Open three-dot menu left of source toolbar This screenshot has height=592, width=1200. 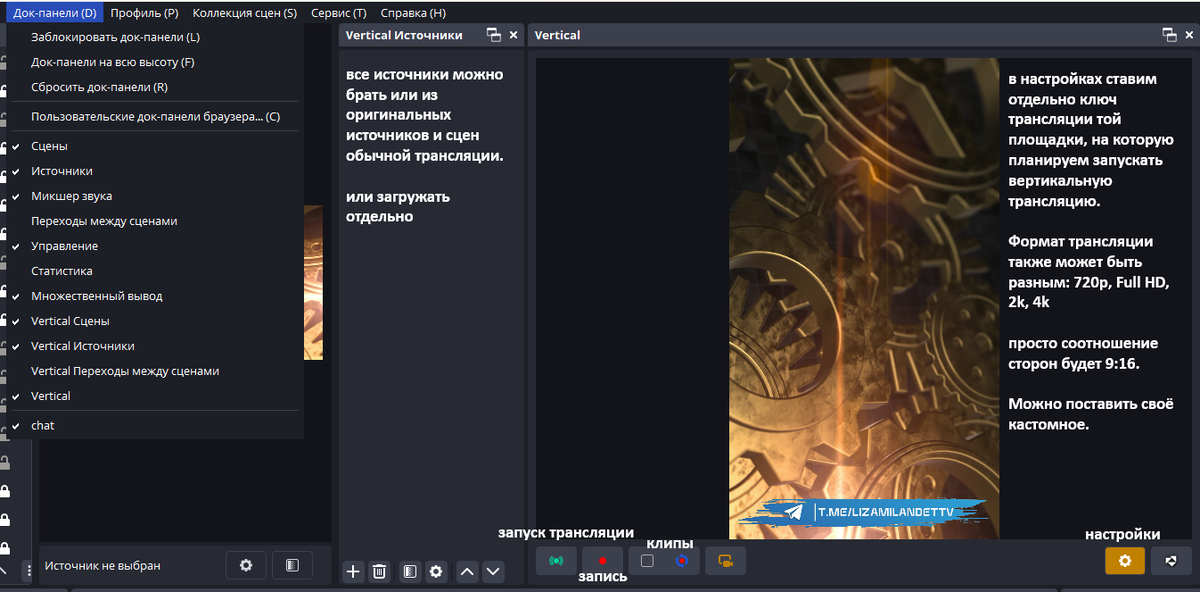pos(28,569)
